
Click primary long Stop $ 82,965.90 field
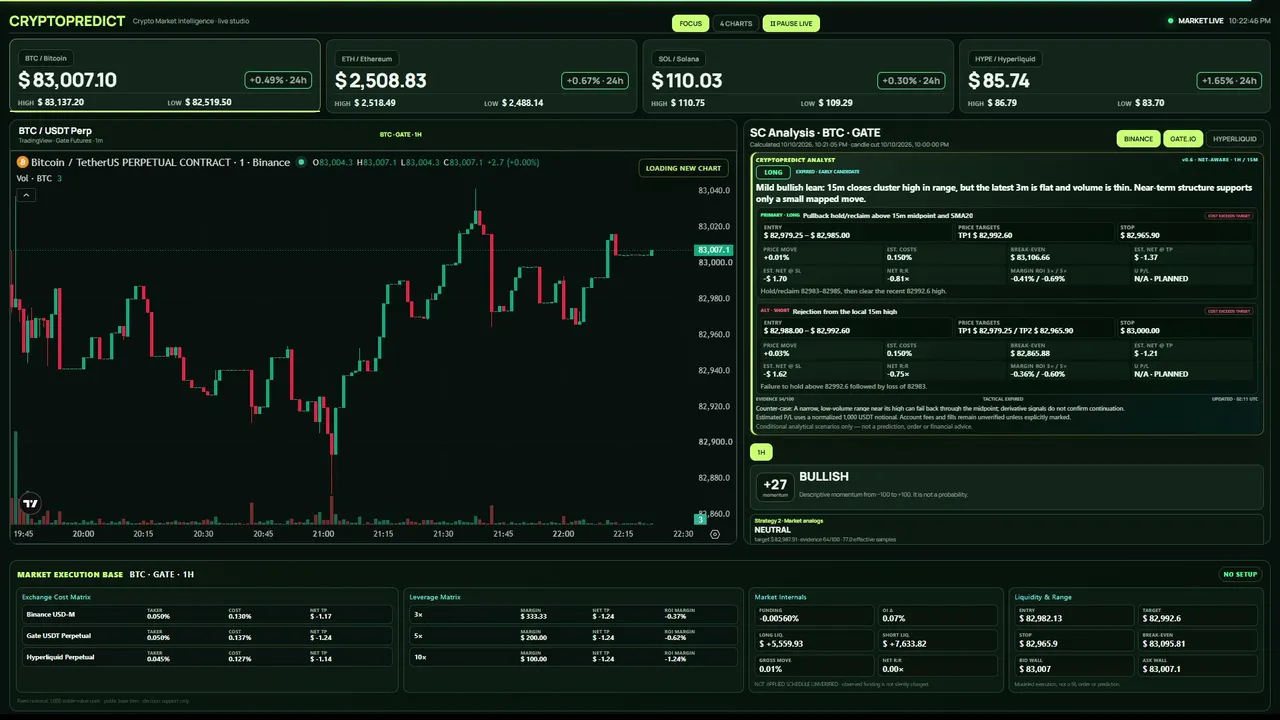coord(1183,232)
